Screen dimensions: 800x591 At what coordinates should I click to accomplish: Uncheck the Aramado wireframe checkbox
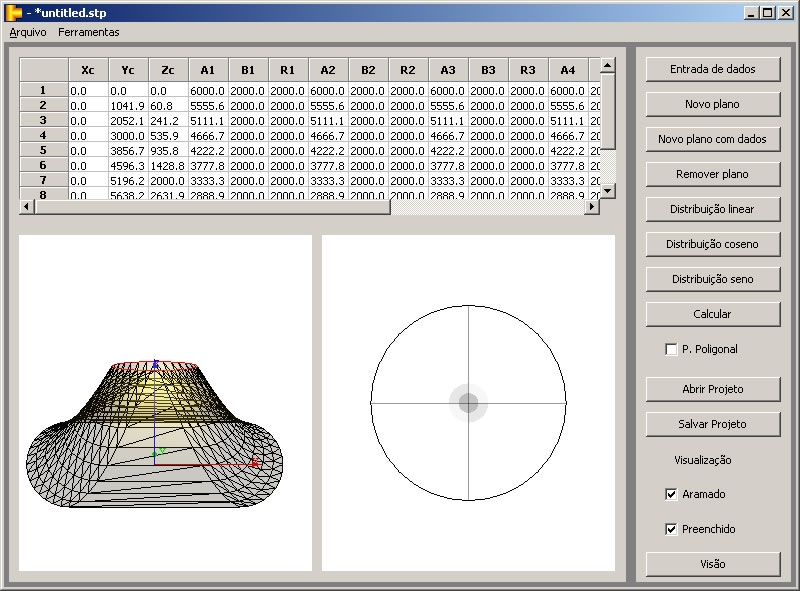coord(671,494)
